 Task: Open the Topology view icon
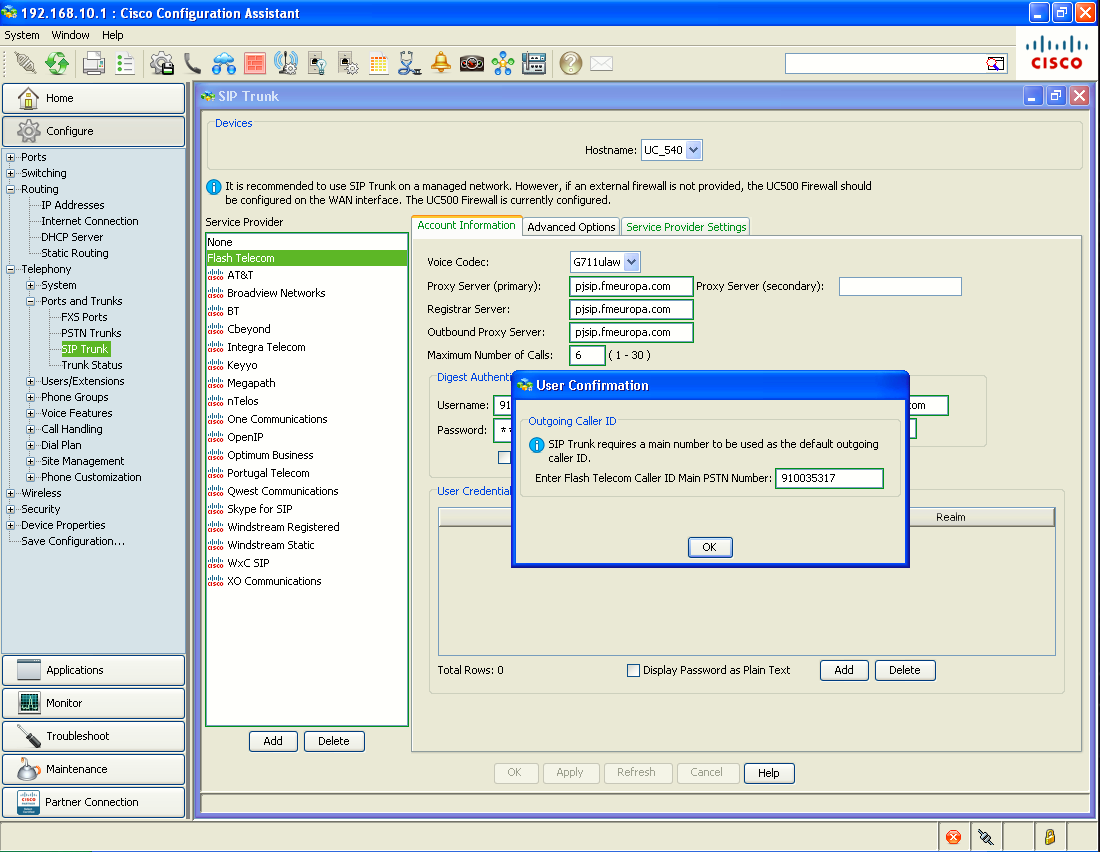click(502, 63)
